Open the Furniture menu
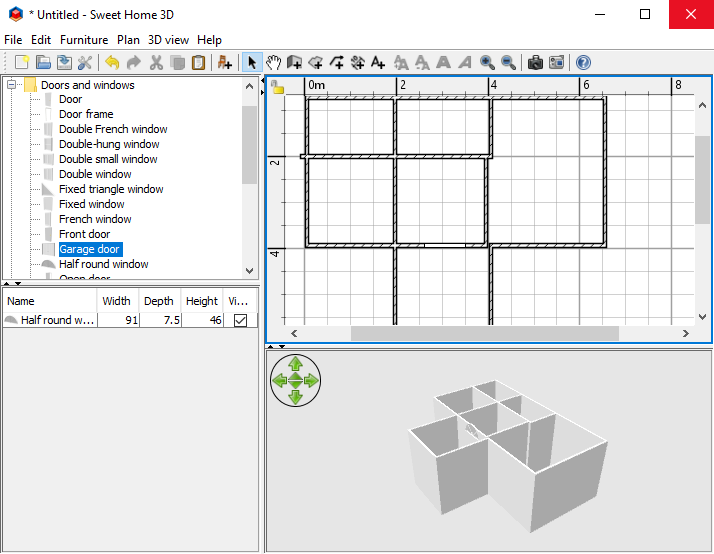714x554 pixels. click(84, 40)
